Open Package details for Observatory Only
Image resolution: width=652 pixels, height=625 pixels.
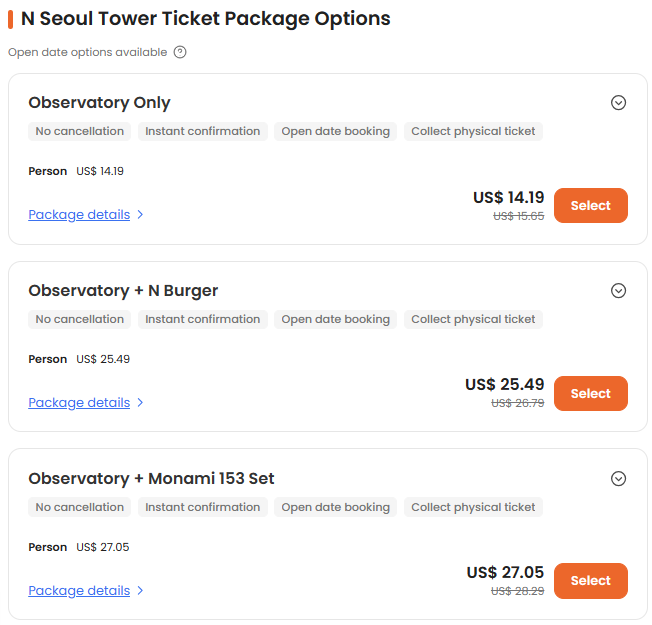79,214
